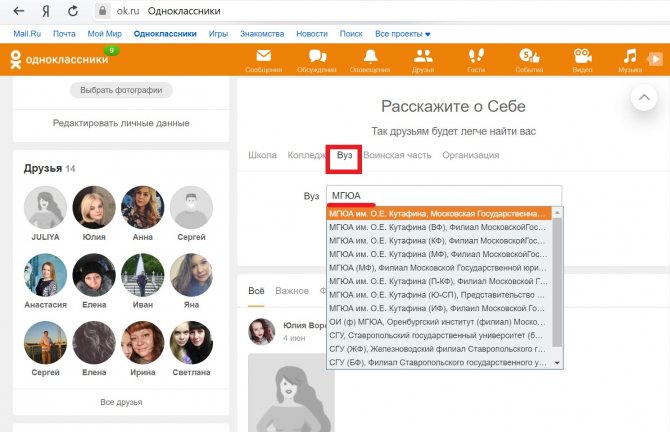
Task: Open События thumbs-up icon
Action: click(x=529, y=56)
